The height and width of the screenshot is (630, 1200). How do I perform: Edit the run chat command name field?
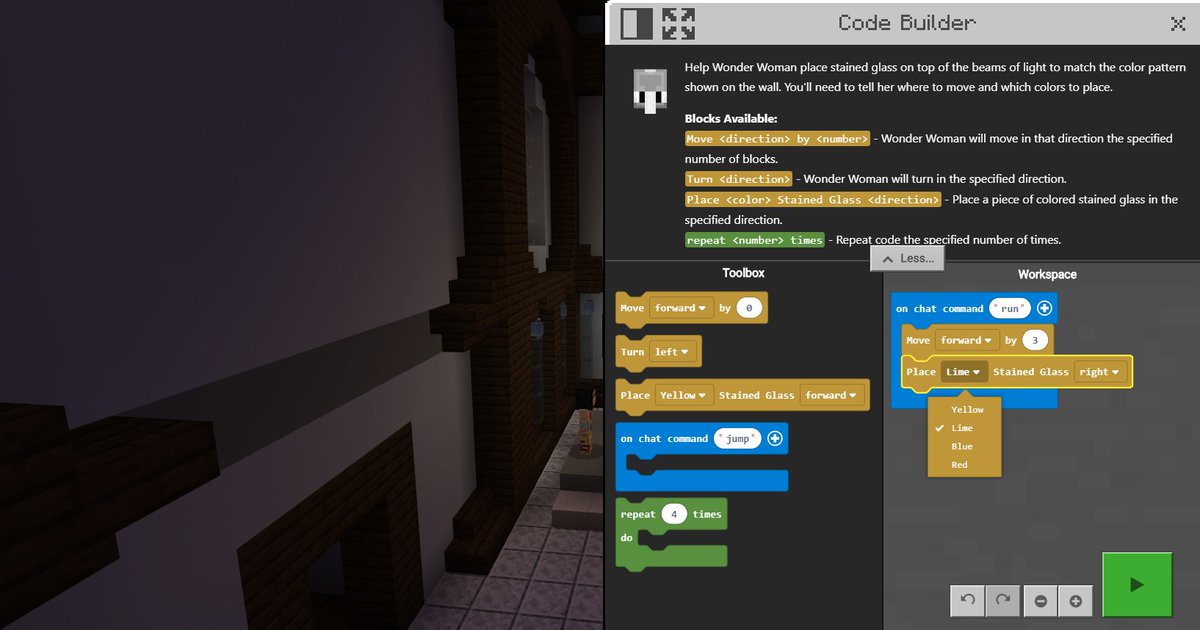pyautogui.click(x=1010, y=309)
